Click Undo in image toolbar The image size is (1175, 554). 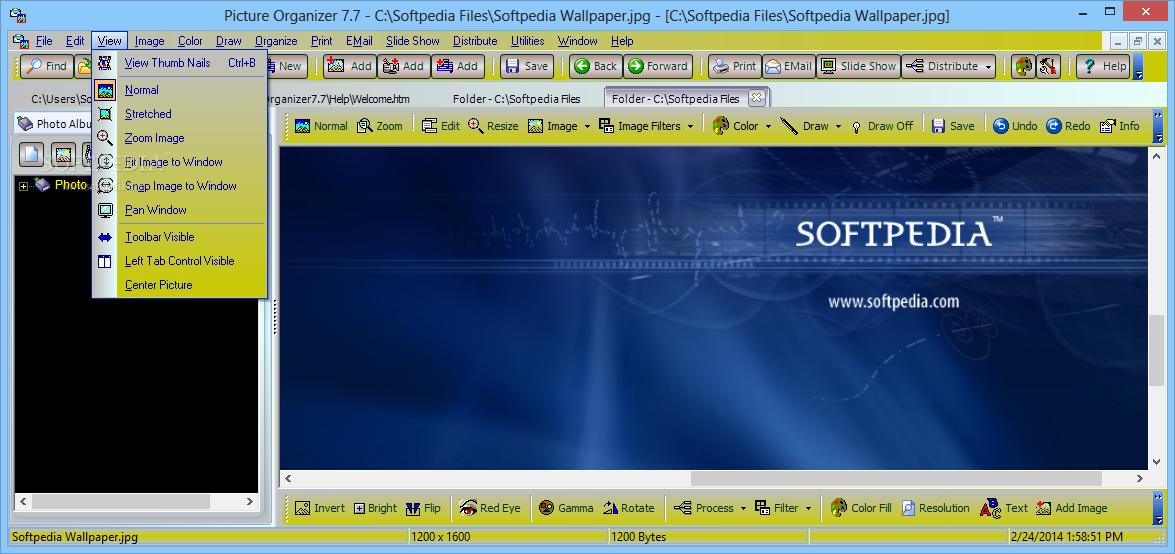1015,126
